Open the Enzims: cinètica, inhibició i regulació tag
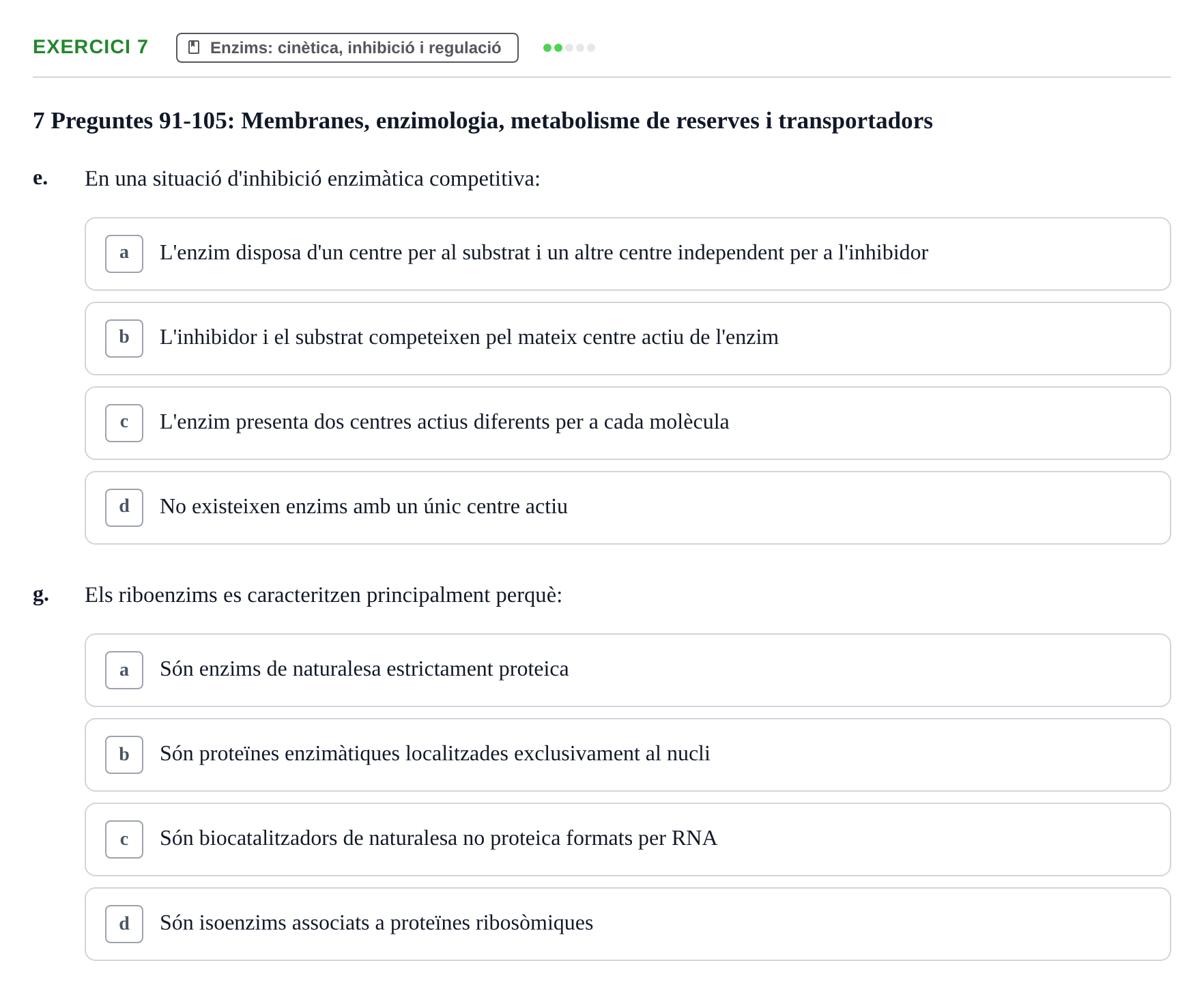This screenshot has width=1204, height=1006. 347,48
